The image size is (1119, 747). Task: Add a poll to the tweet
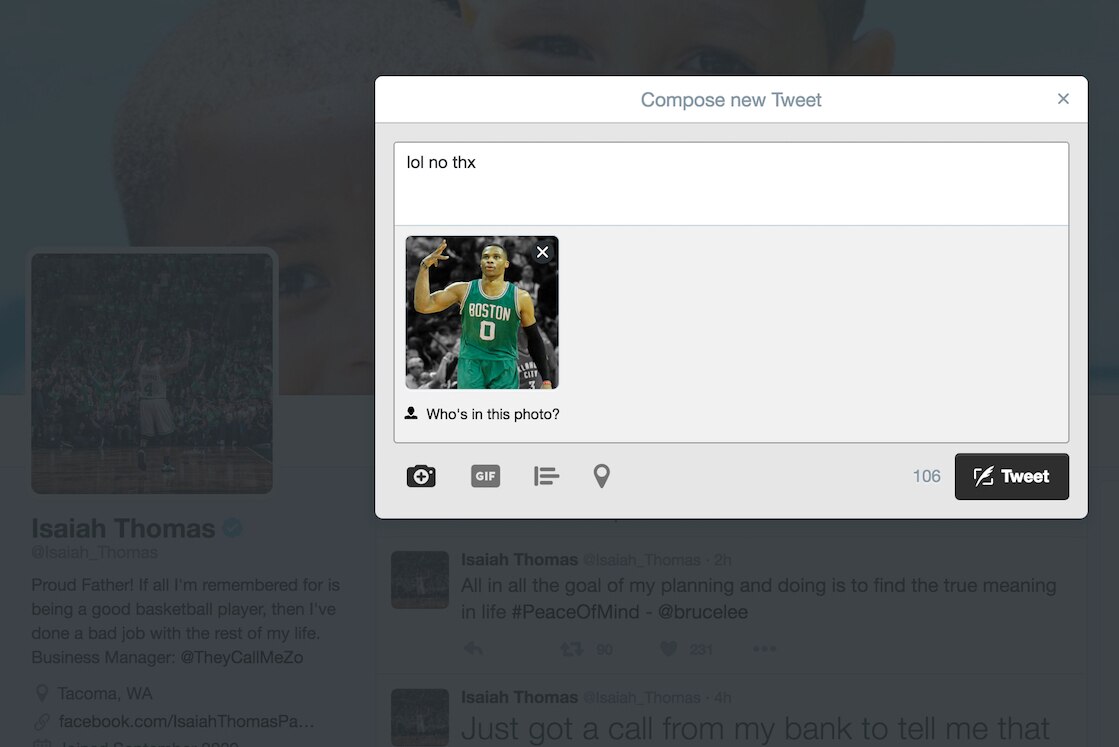point(546,476)
